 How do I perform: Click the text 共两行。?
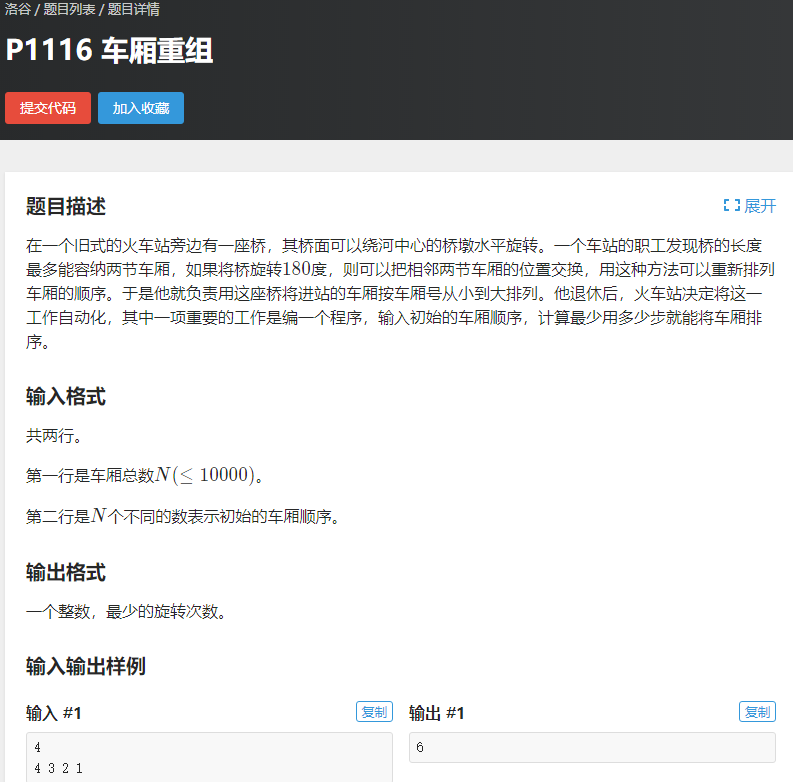tap(54, 436)
